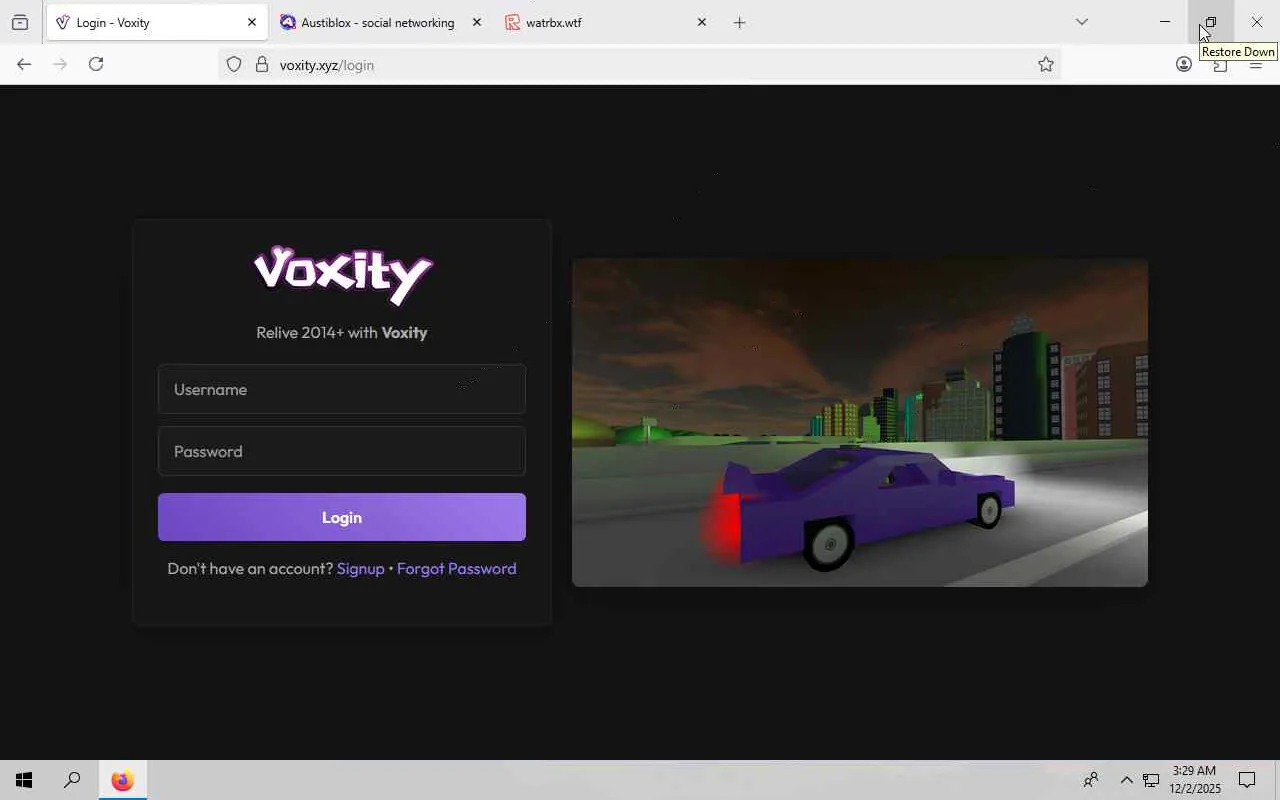Open a new browser tab
Viewport: 1280px width, 800px height.
tap(740, 22)
